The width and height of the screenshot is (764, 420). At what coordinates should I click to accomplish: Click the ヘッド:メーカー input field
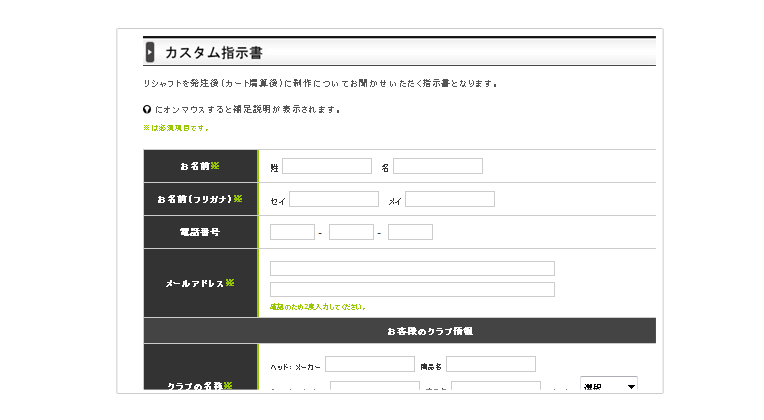[x=370, y=364]
